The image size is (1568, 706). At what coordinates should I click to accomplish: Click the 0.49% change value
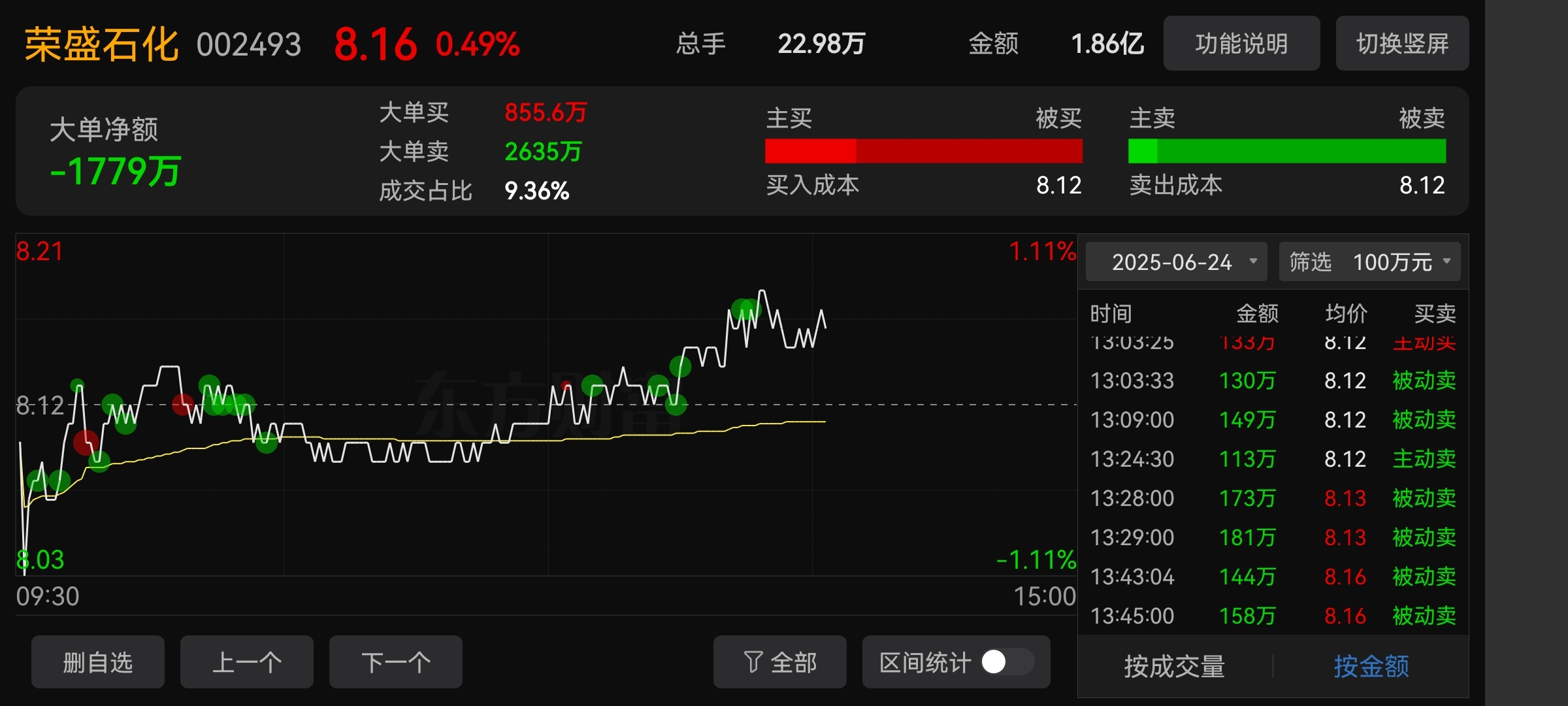[478, 44]
